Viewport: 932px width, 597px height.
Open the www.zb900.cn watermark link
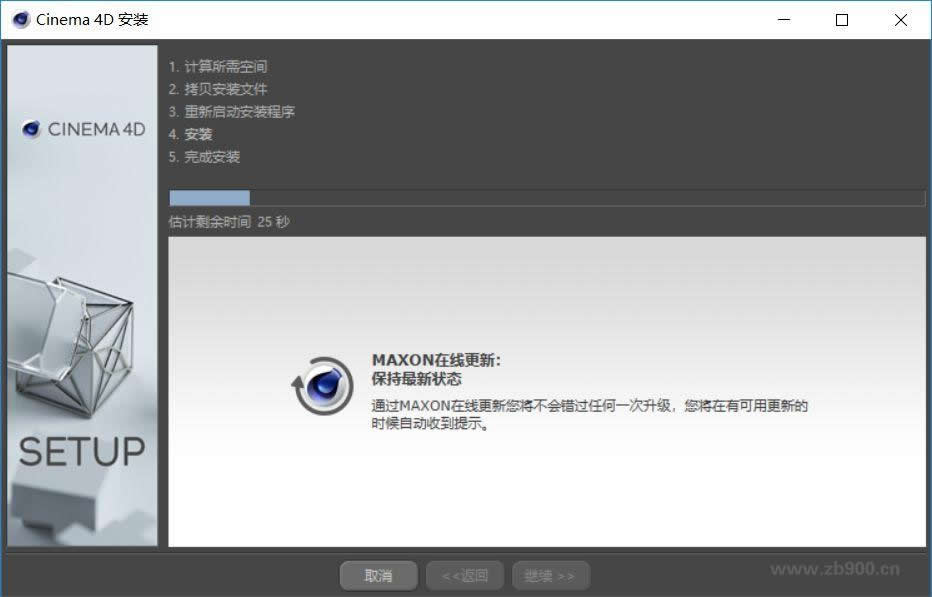(x=836, y=567)
